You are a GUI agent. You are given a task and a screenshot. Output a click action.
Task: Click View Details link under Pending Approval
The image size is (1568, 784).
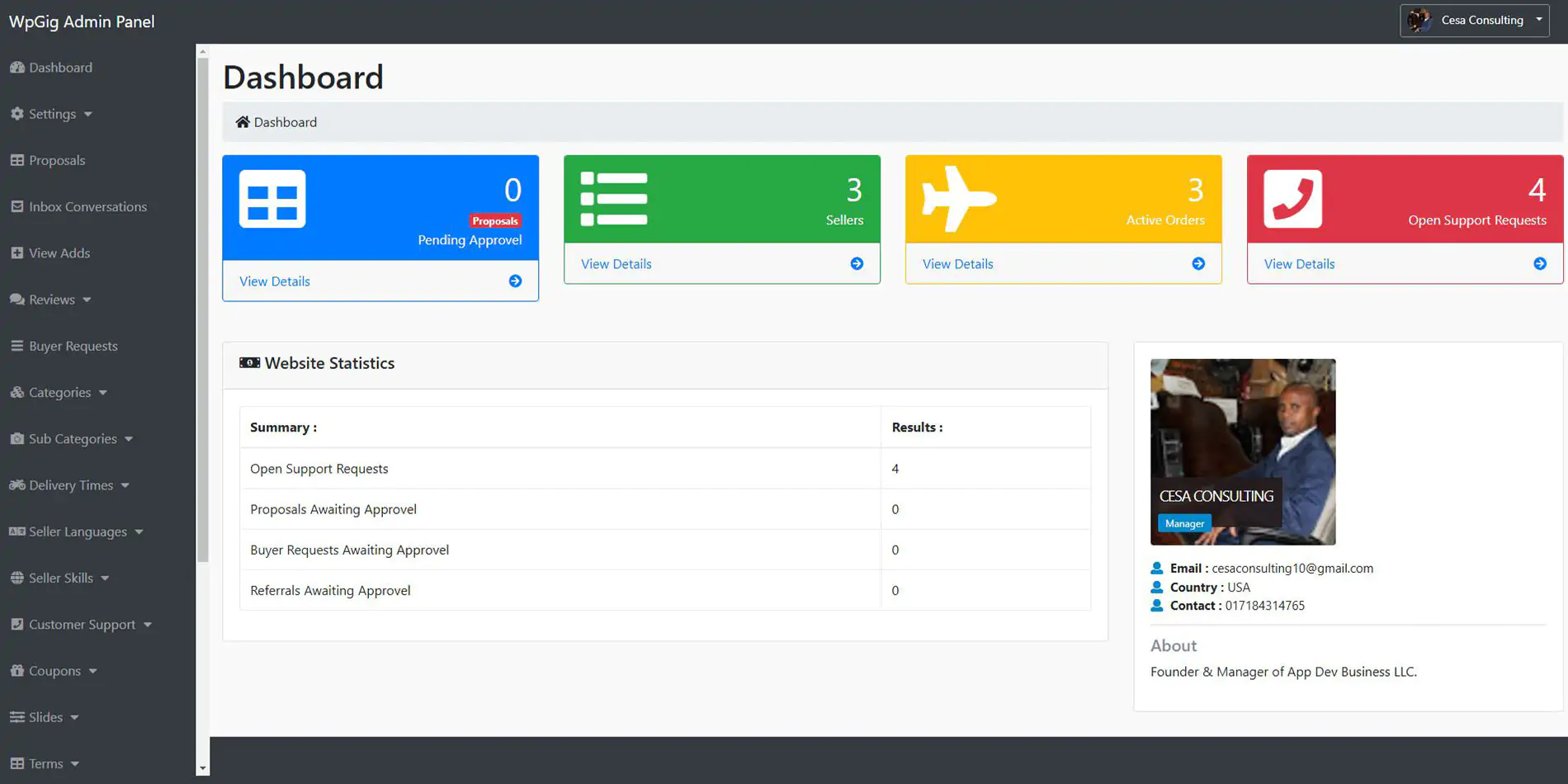(275, 281)
